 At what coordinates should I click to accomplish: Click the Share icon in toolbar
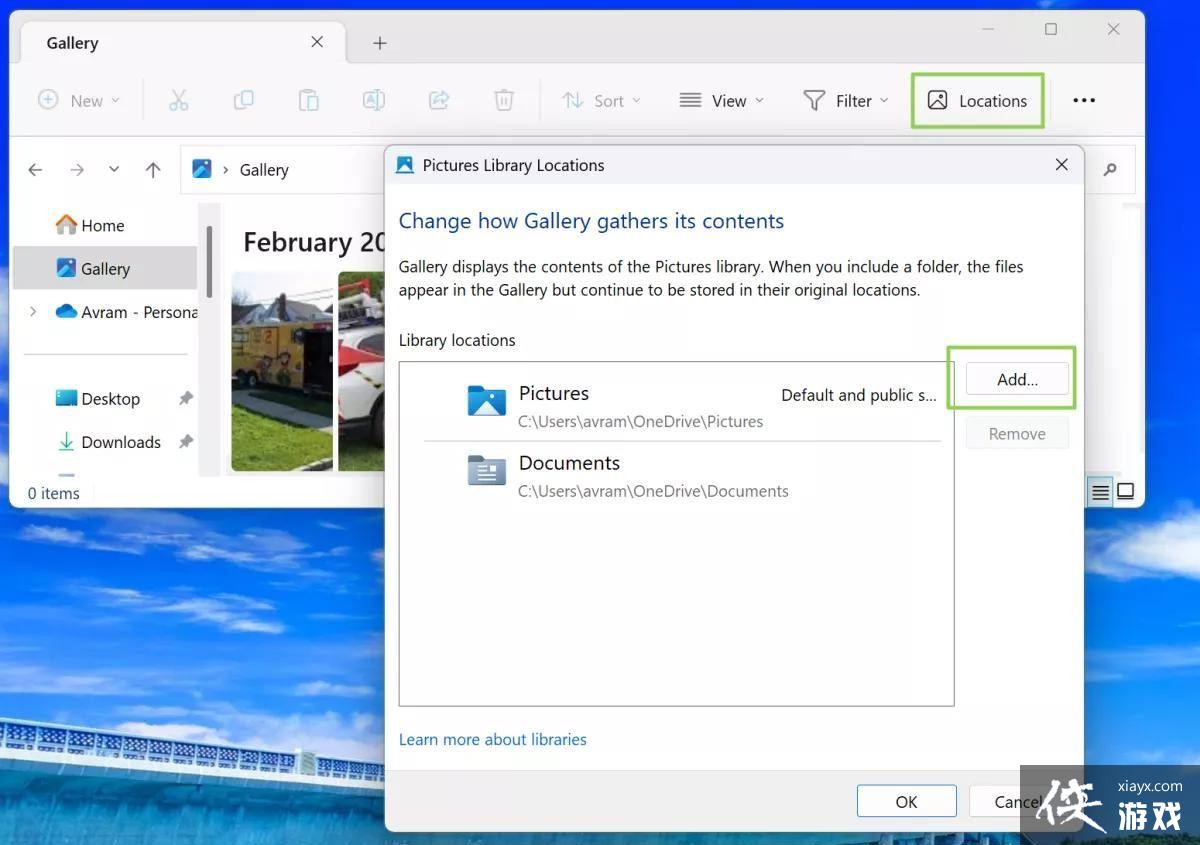click(439, 100)
